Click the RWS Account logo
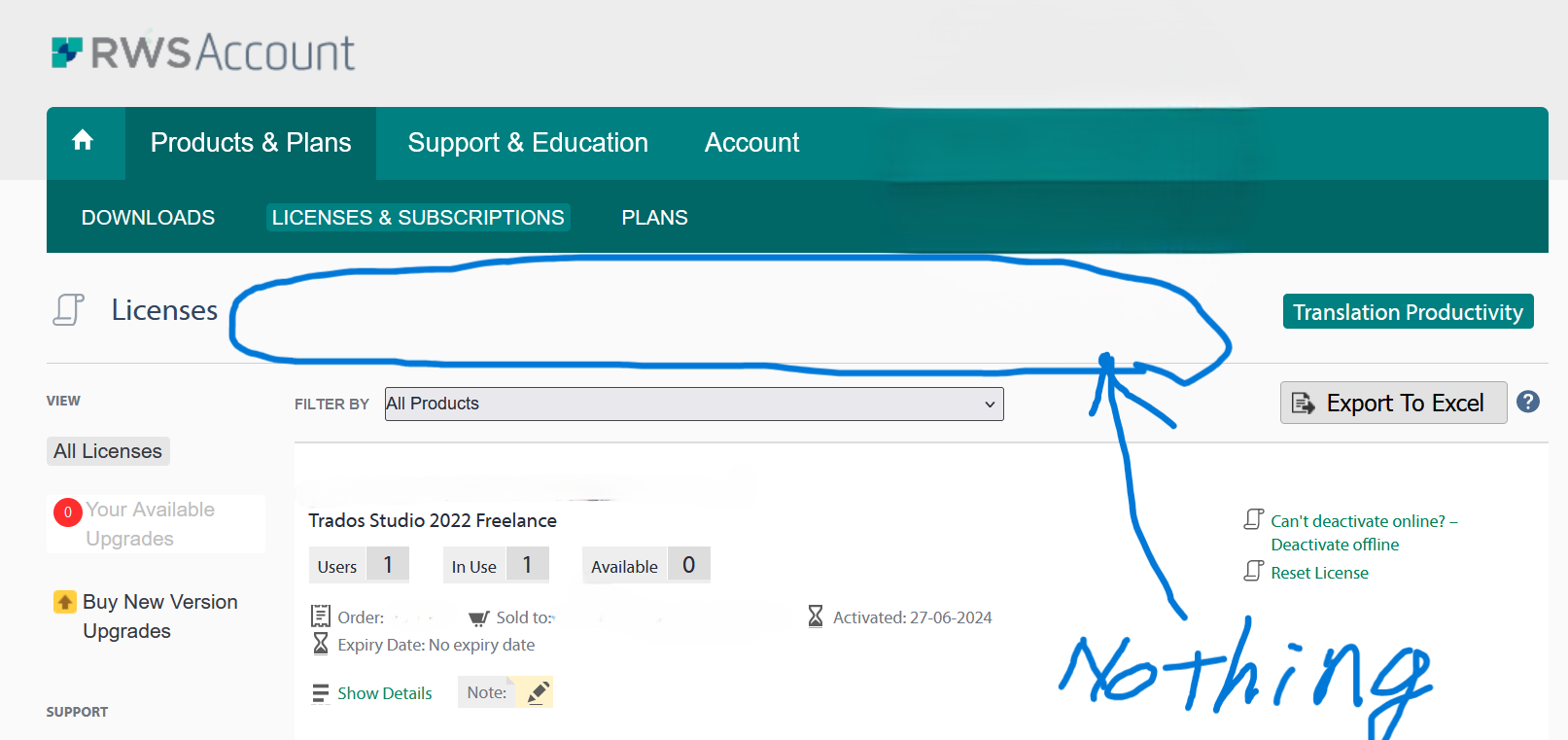The height and width of the screenshot is (740, 1568). click(203, 52)
